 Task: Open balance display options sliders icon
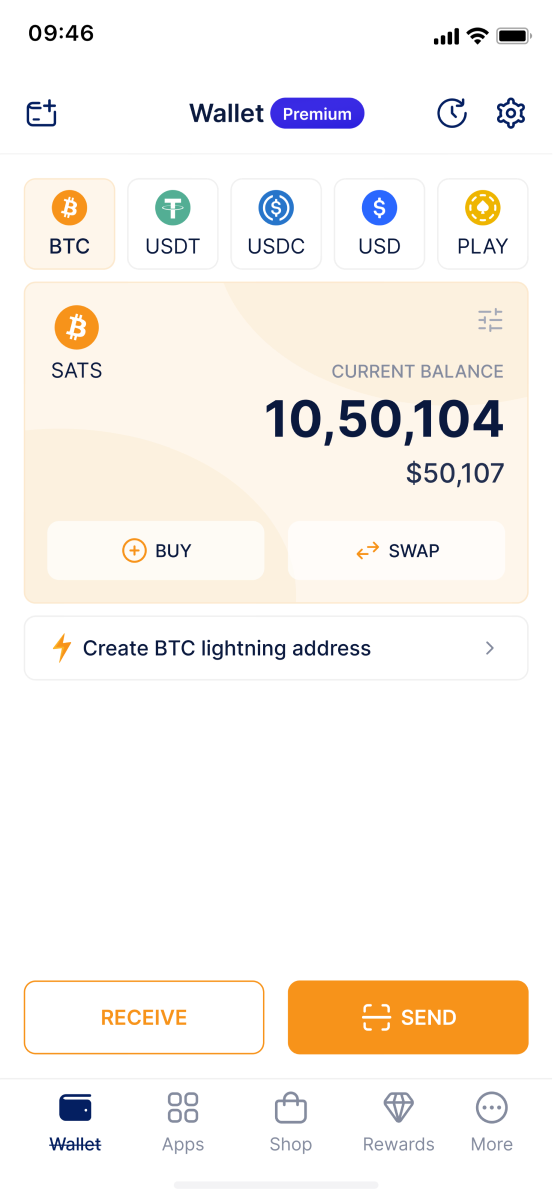point(490,320)
